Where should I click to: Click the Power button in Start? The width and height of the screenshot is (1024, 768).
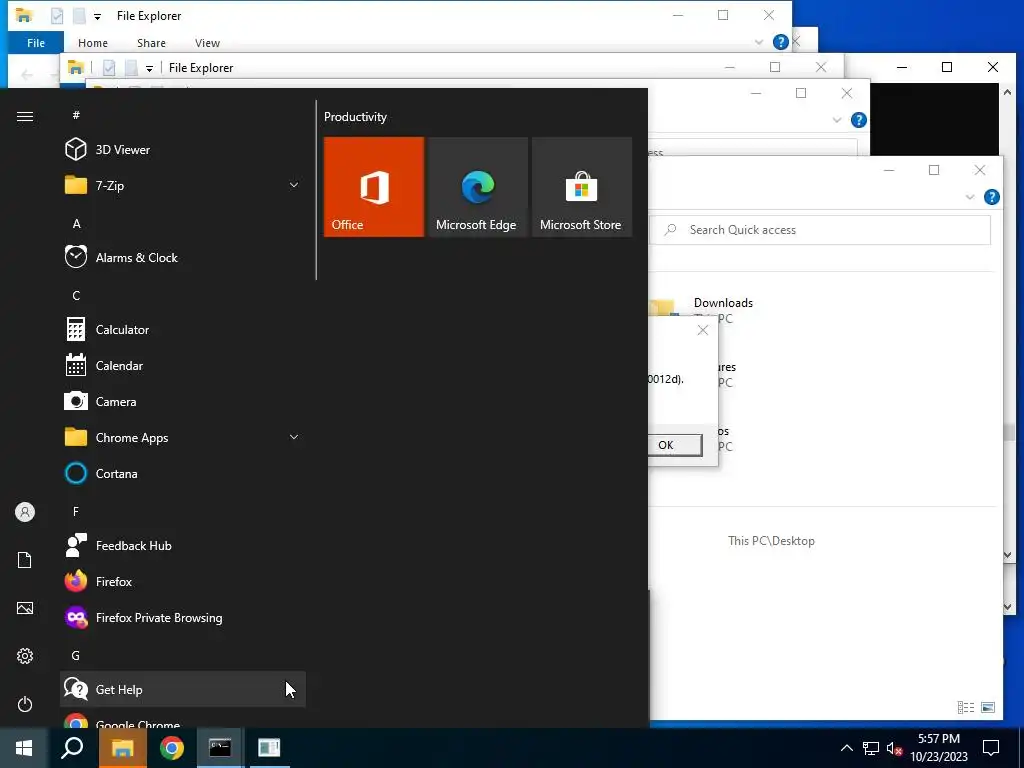pos(25,704)
